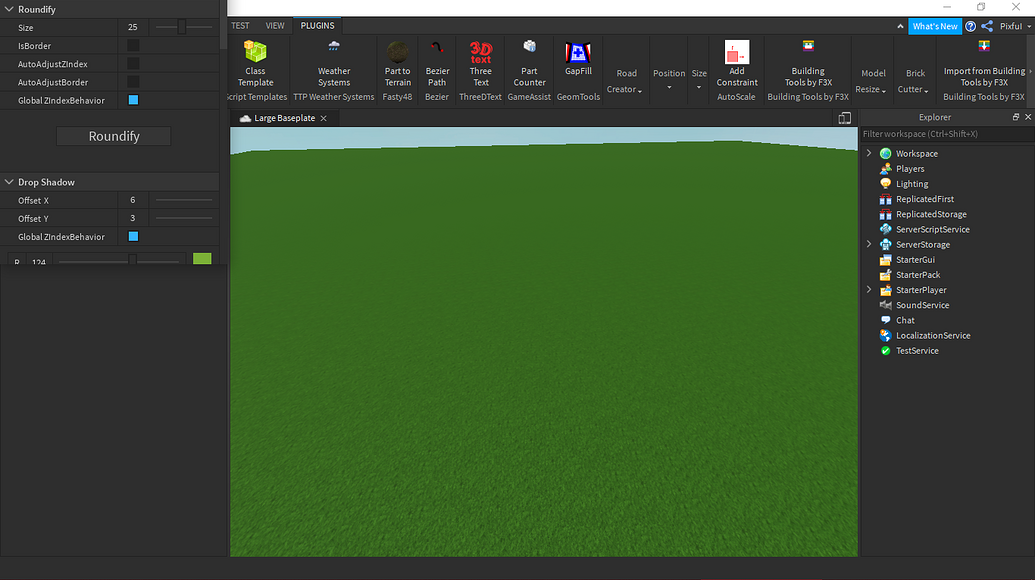Edit the Size value field showing 25
1035x580 pixels.
[x=133, y=27]
